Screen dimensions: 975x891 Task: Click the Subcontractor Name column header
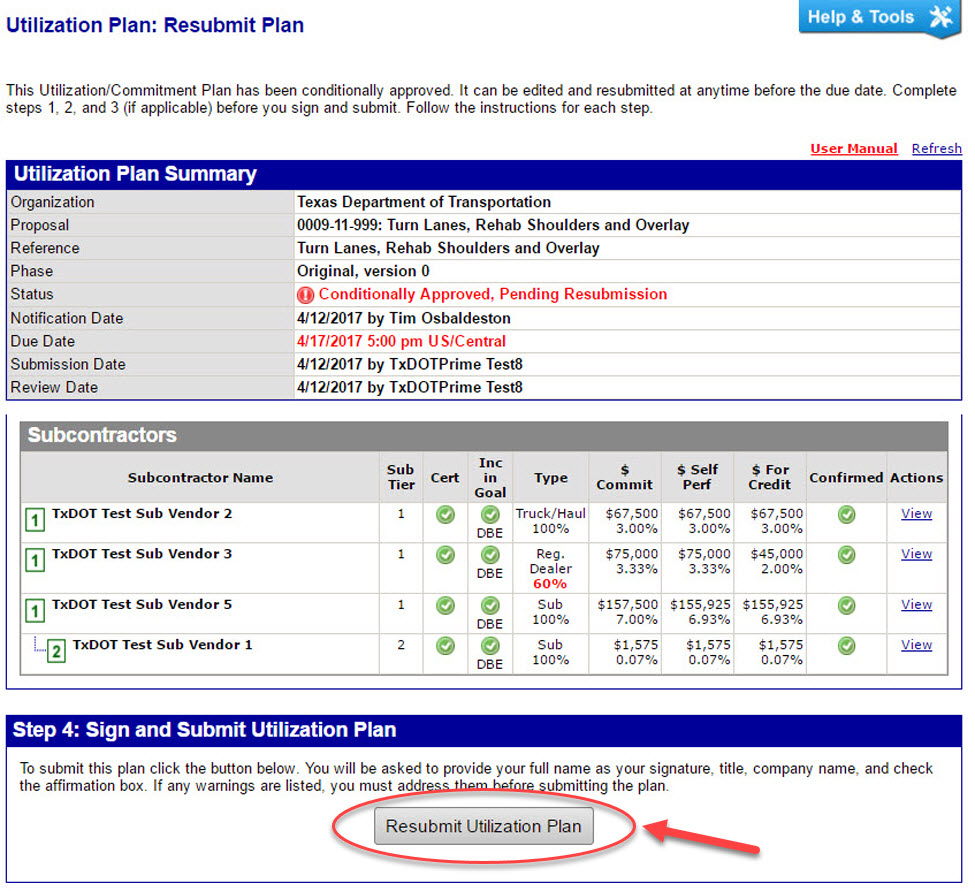tap(200, 478)
